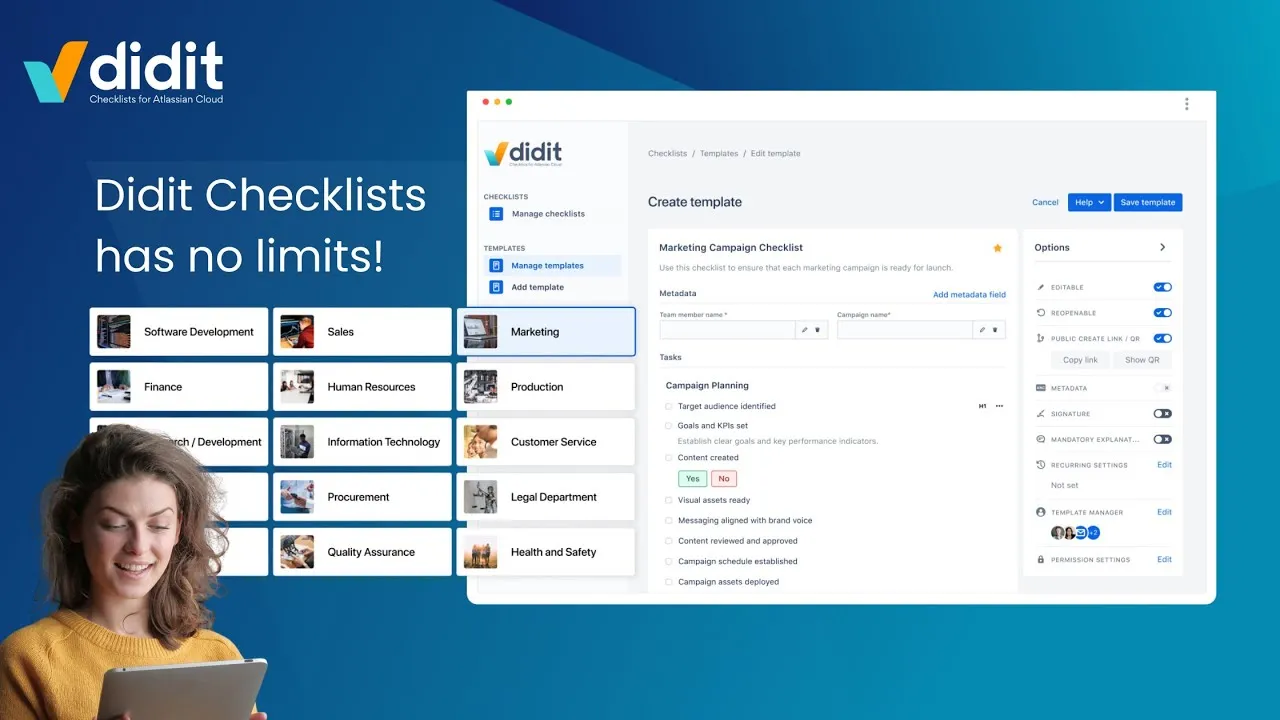Select the green Yes answer button
Screen dimensions: 1280x720
(692, 478)
